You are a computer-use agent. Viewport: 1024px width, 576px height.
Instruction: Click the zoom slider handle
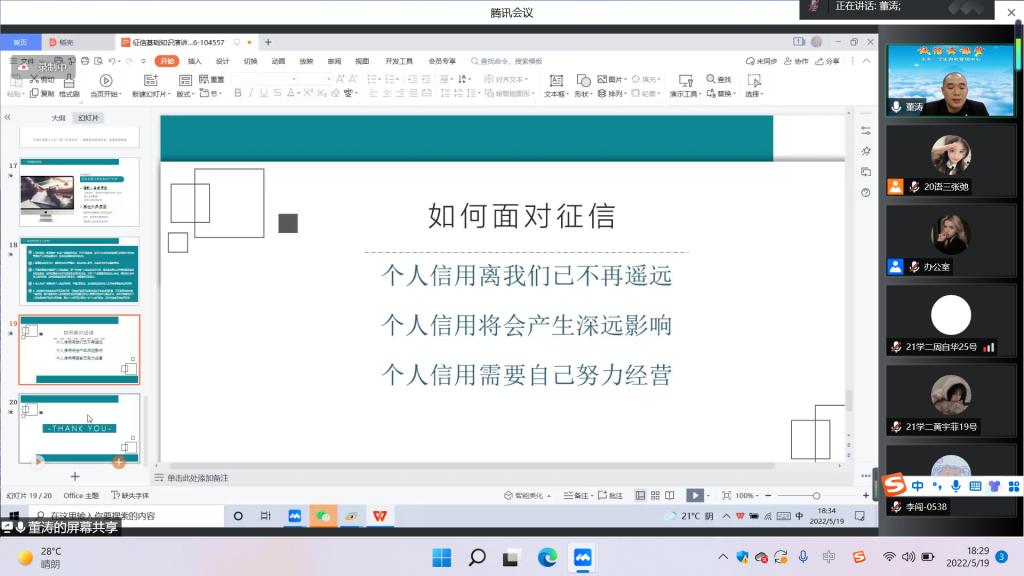click(x=816, y=496)
